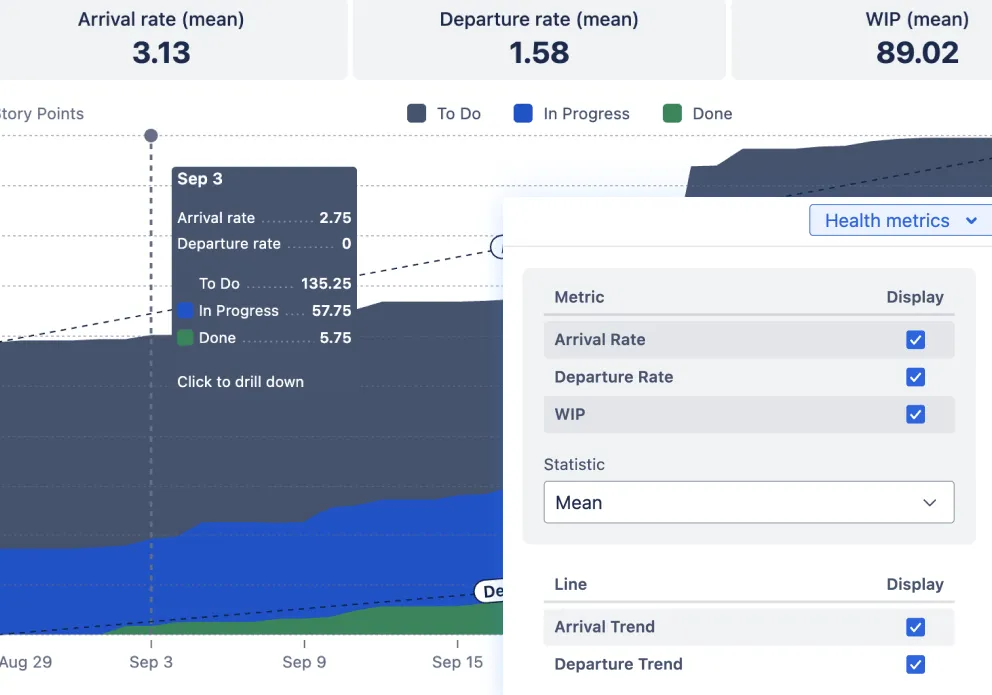Click the 1.58 departure rate value
This screenshot has width=992, height=695.
pos(539,52)
